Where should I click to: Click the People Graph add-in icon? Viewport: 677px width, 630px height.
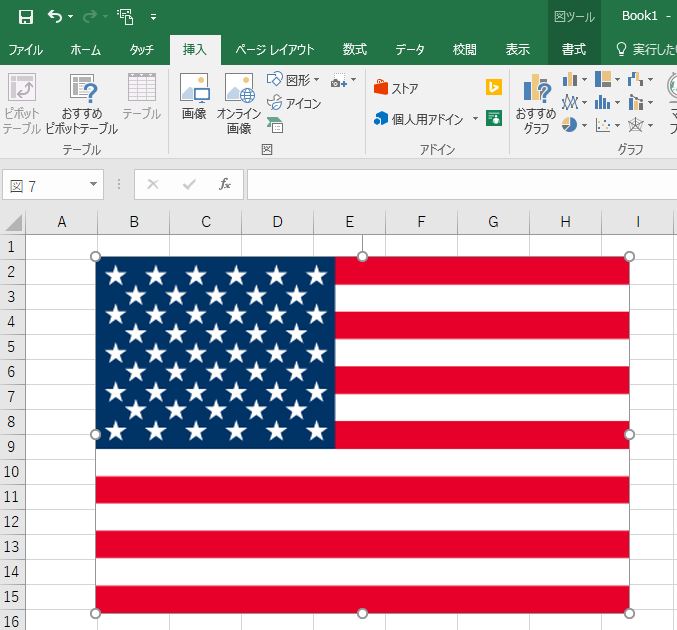coord(494,118)
